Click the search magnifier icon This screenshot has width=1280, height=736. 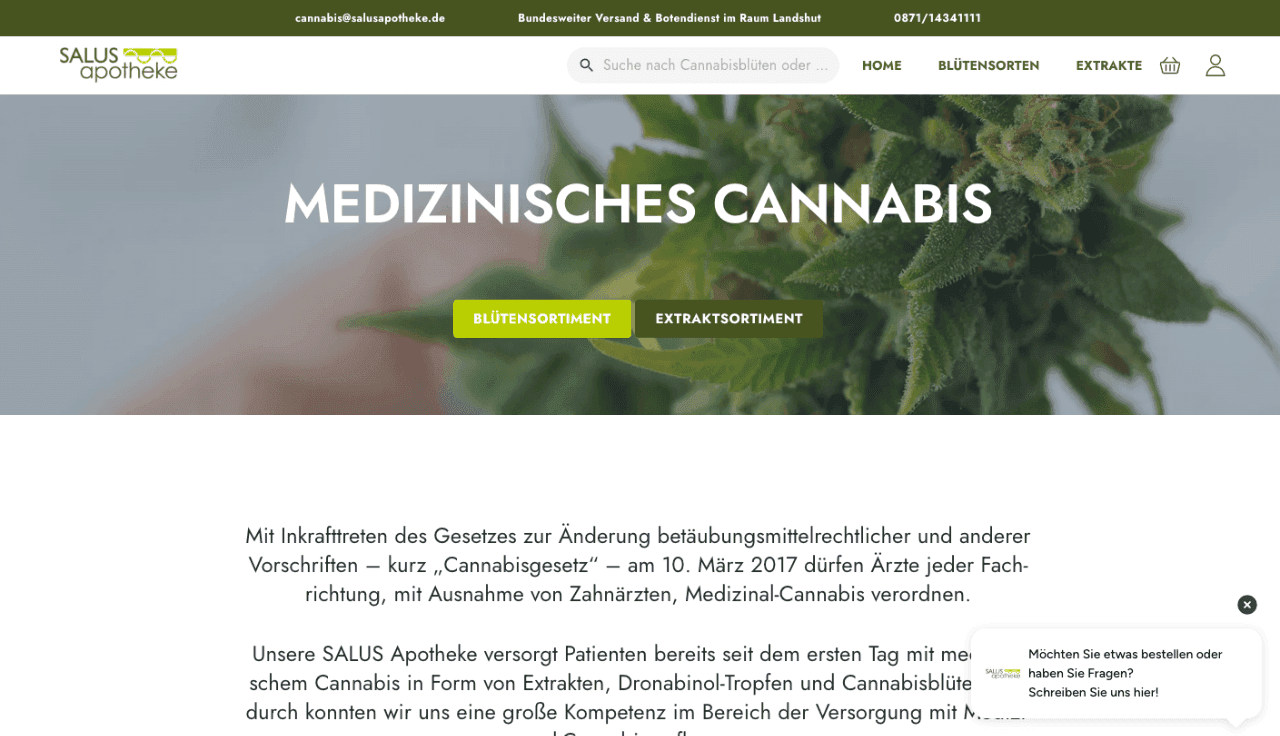click(587, 65)
